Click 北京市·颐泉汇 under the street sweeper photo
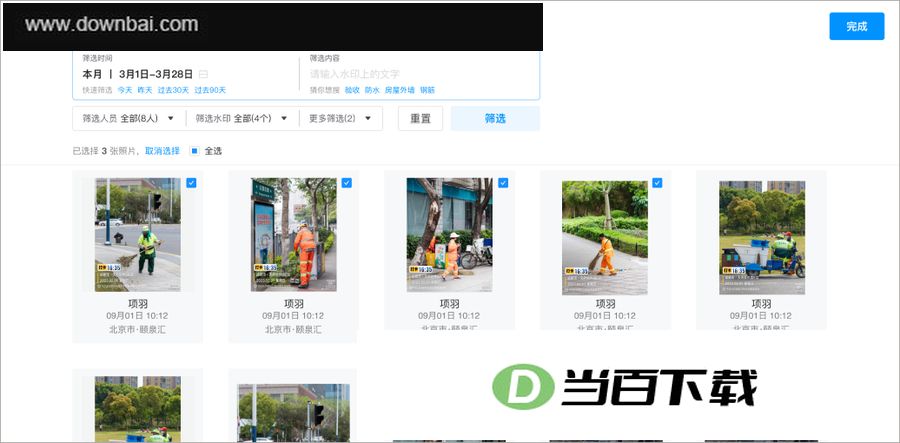 pos(138,330)
